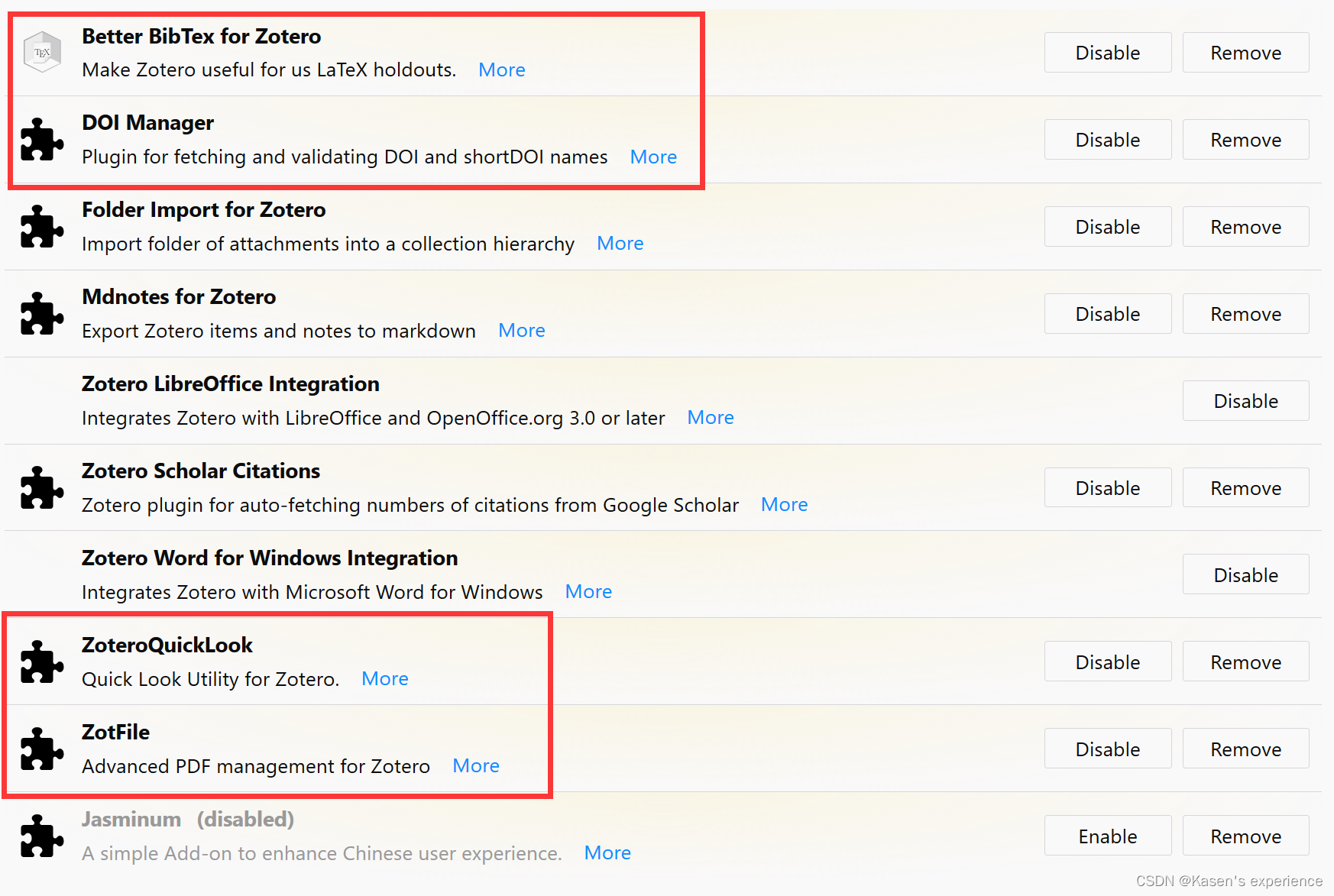Disable the DOI Manager plugin
The height and width of the screenshot is (896, 1334).
pos(1108,140)
